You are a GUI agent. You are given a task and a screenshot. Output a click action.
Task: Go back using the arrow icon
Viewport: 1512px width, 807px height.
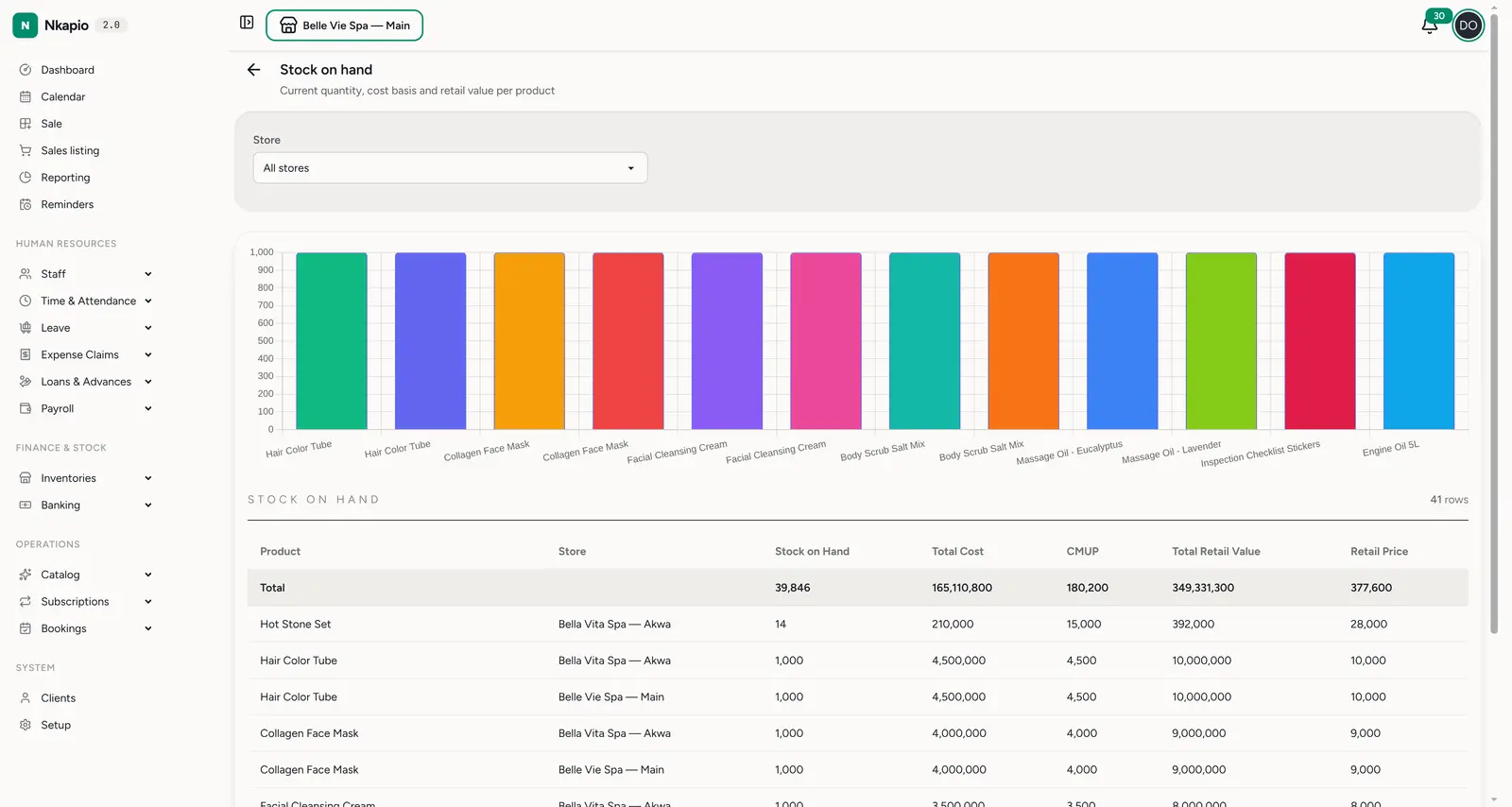coord(253,70)
